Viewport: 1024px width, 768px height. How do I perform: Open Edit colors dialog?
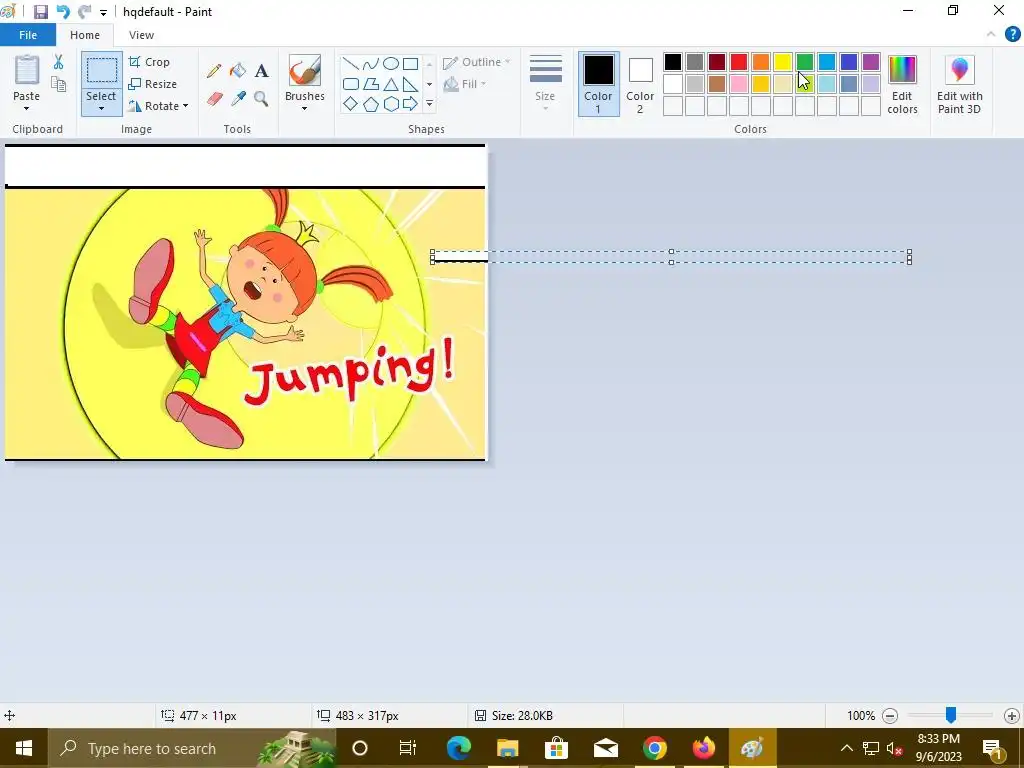coord(902,84)
